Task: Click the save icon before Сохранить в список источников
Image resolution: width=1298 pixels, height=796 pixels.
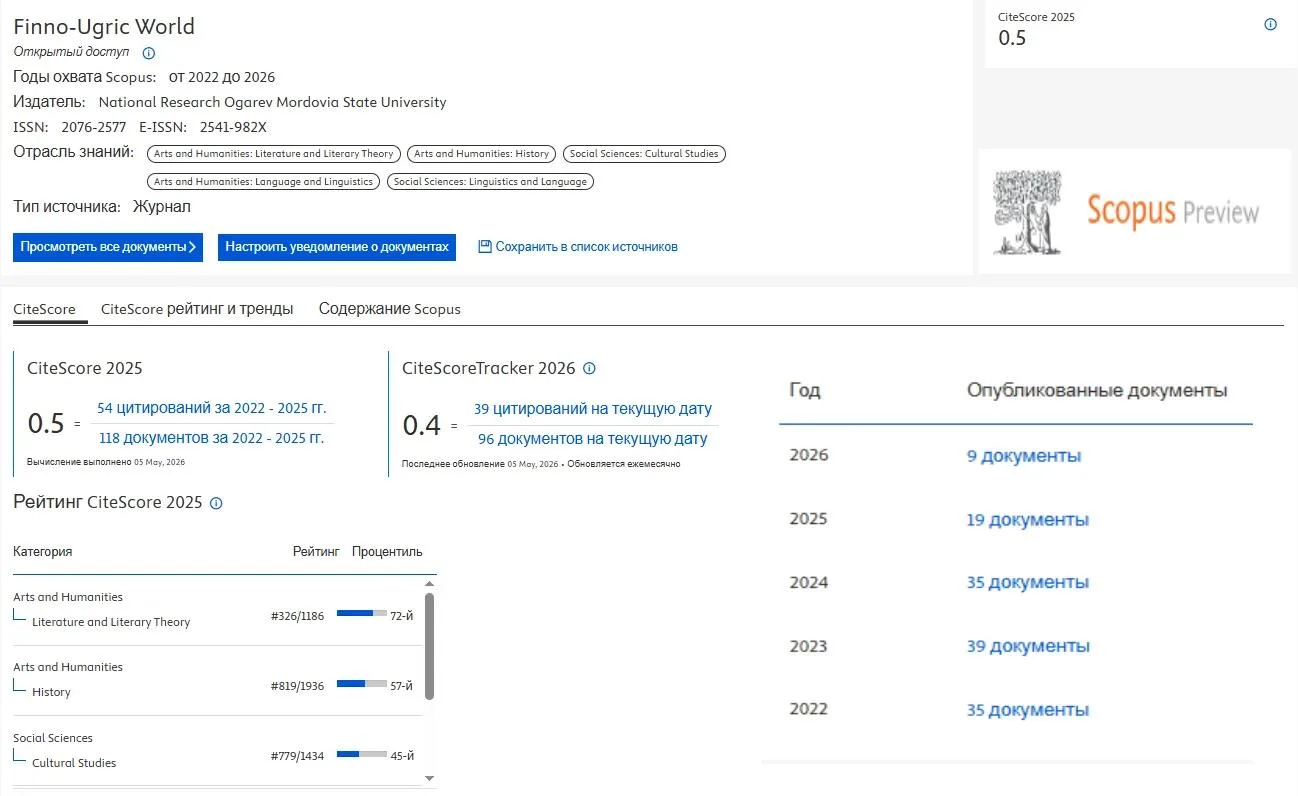Action: click(x=485, y=246)
